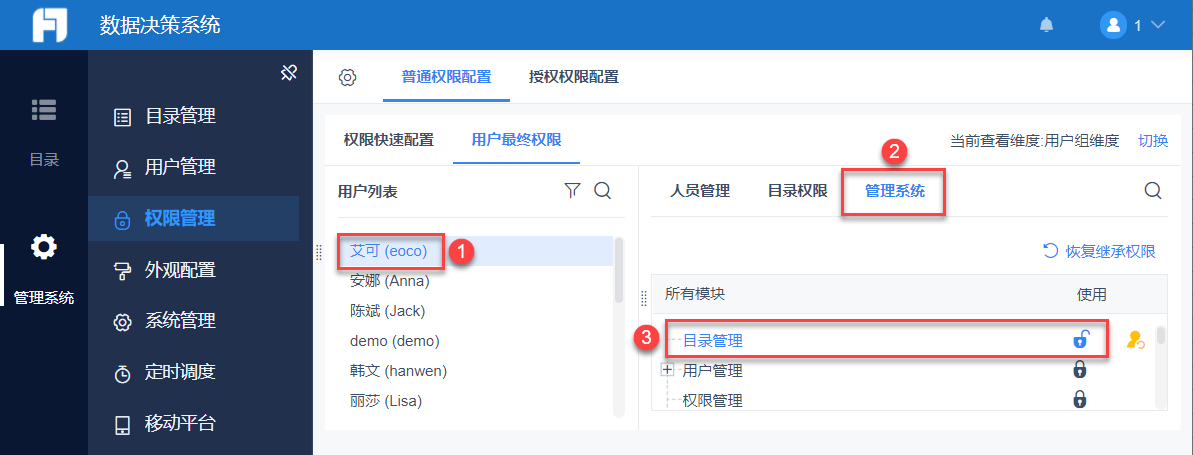Image resolution: width=1193 pixels, height=455 pixels.
Task: Open the 目录权限 tab
Action: pos(797,190)
